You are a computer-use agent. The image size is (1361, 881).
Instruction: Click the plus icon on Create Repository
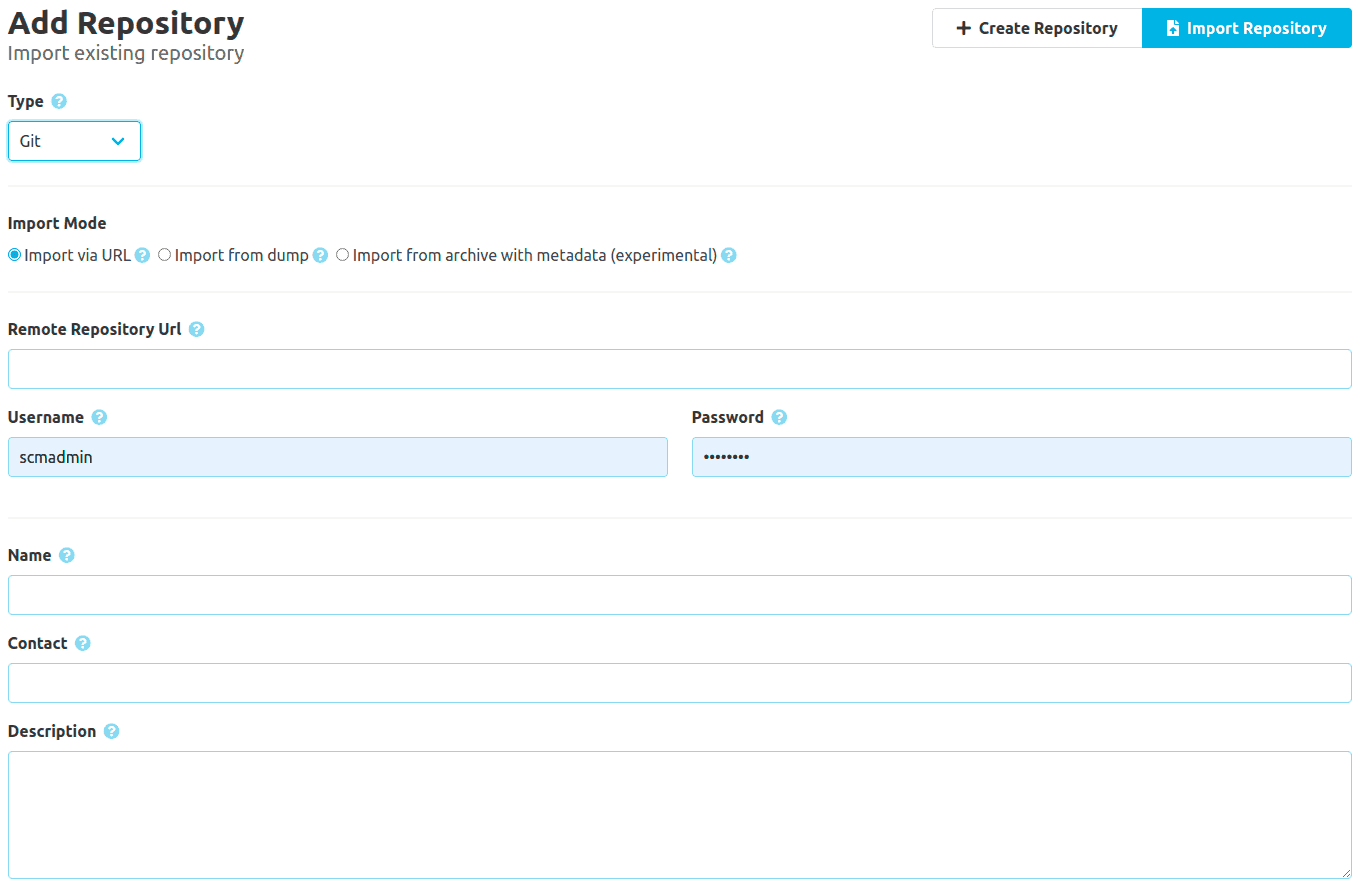pos(962,28)
